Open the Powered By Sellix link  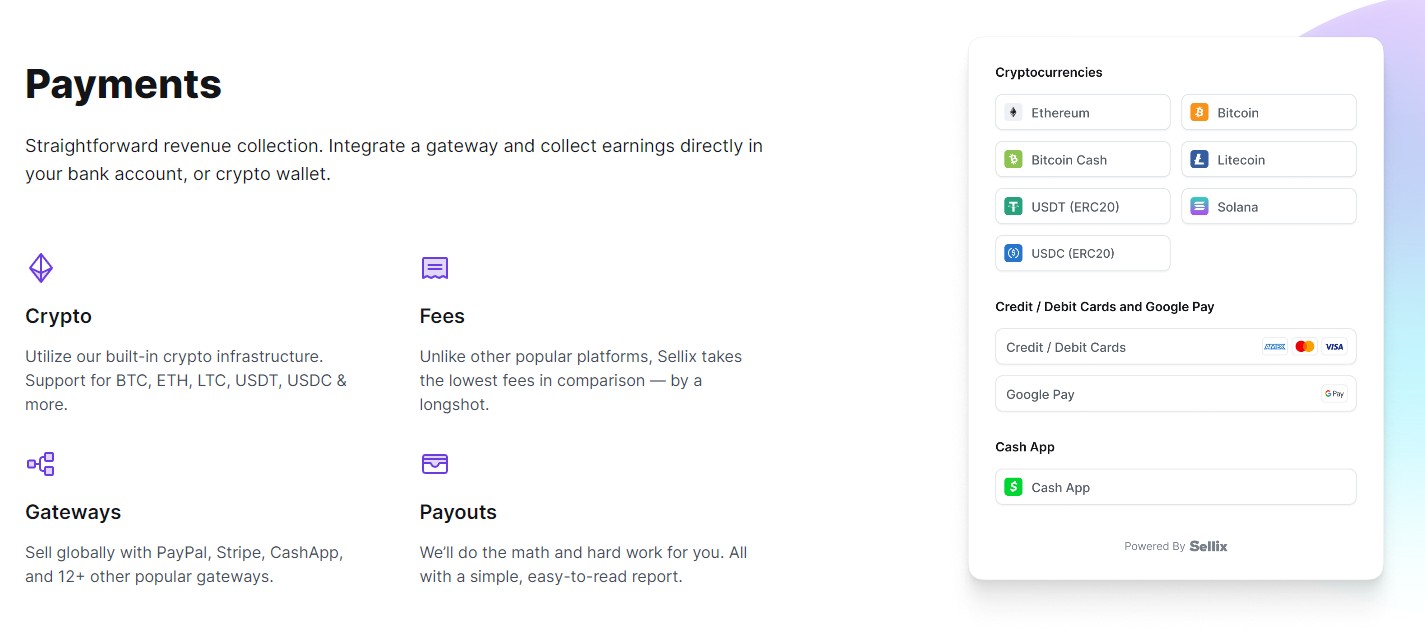coord(1176,546)
